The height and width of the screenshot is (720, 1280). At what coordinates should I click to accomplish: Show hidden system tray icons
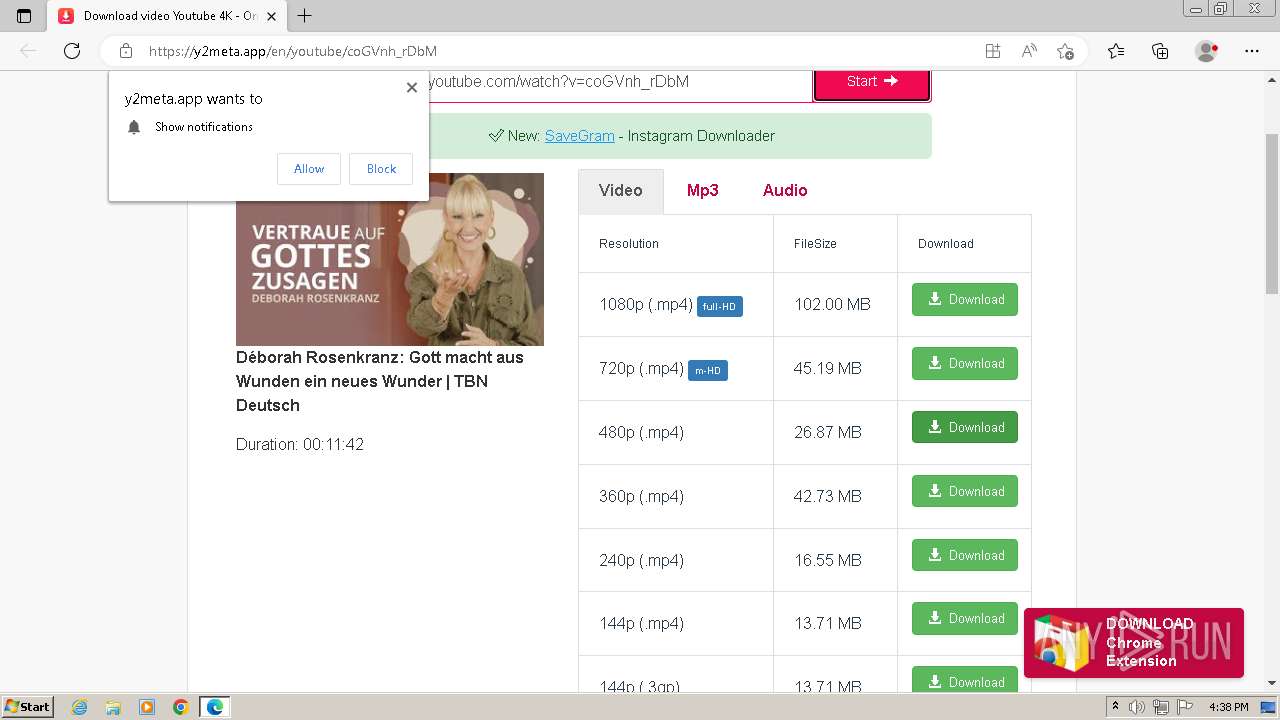(x=1116, y=707)
